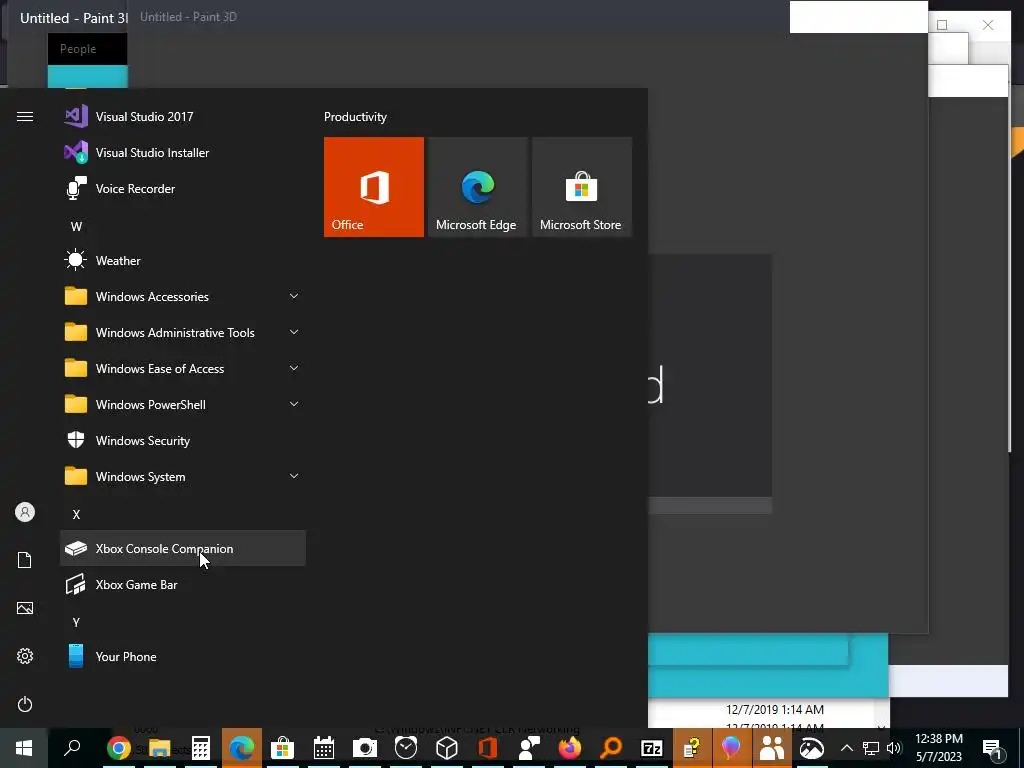Switch to Microsoft Edge on the taskbar
Viewport: 1024px width, 768px height.
pos(242,748)
